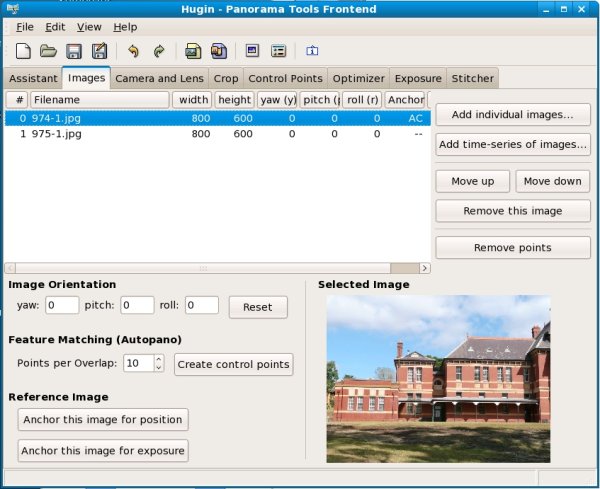Image resolution: width=600 pixels, height=489 pixels.
Task: Save project using the floppy disk icon
Action: coord(74,51)
